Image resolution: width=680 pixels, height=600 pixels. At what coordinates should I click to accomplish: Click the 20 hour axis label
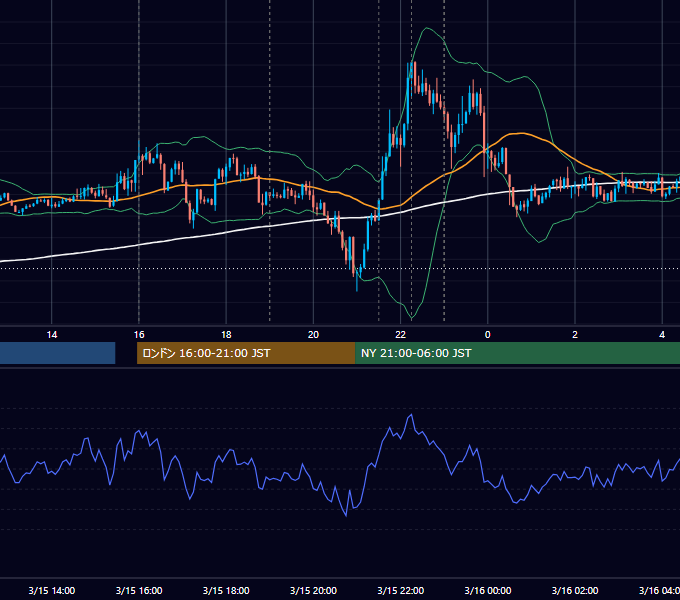[x=313, y=335]
